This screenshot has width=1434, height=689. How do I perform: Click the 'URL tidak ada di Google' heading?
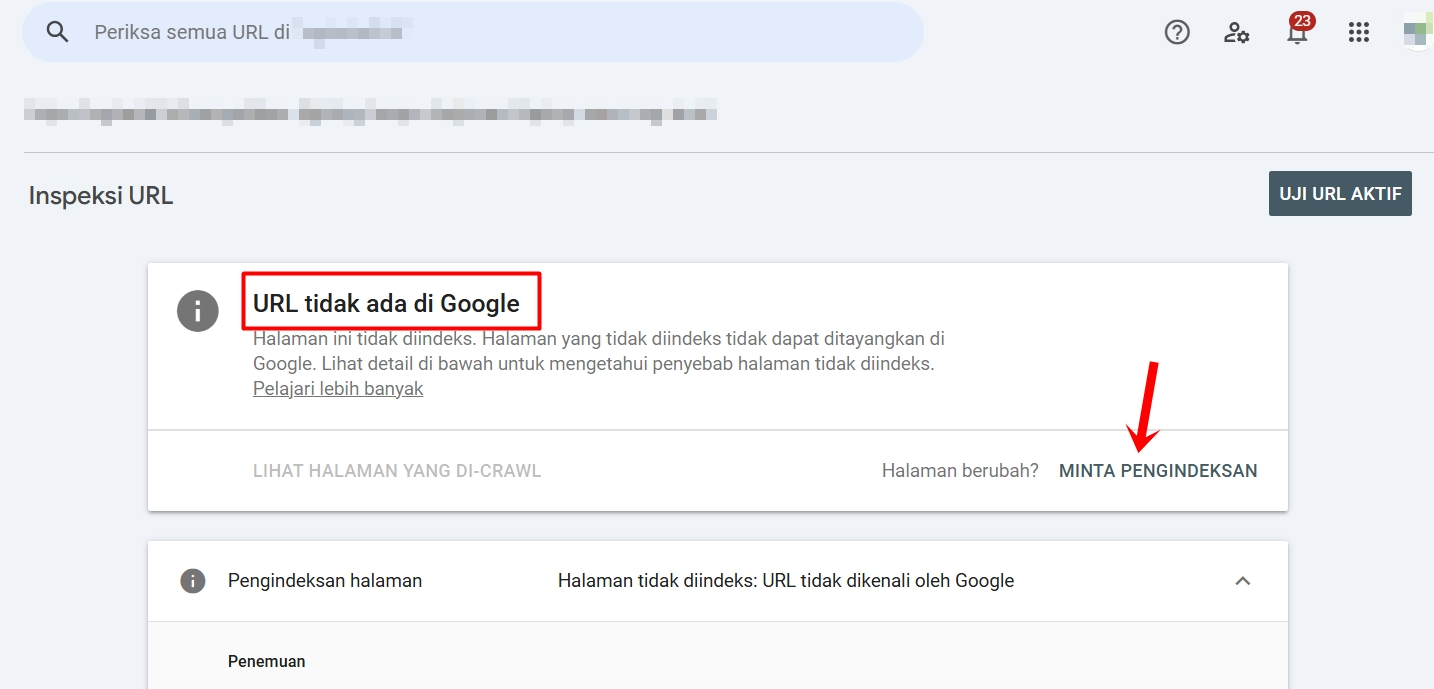pos(386,303)
